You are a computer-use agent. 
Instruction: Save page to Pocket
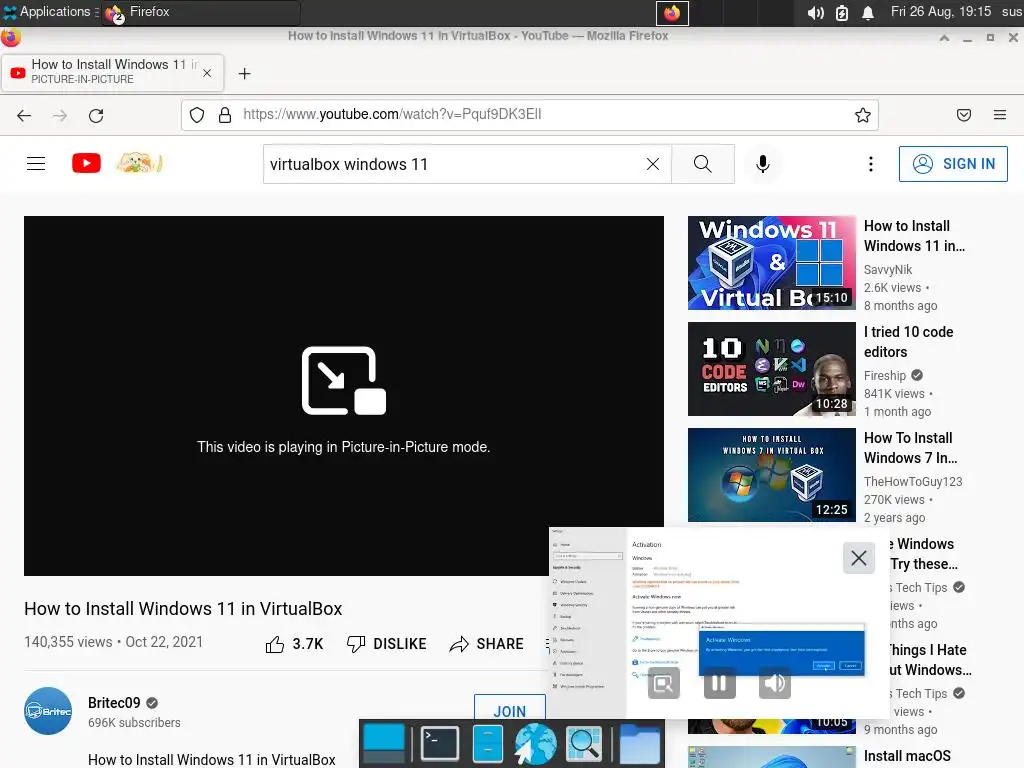tap(963, 115)
